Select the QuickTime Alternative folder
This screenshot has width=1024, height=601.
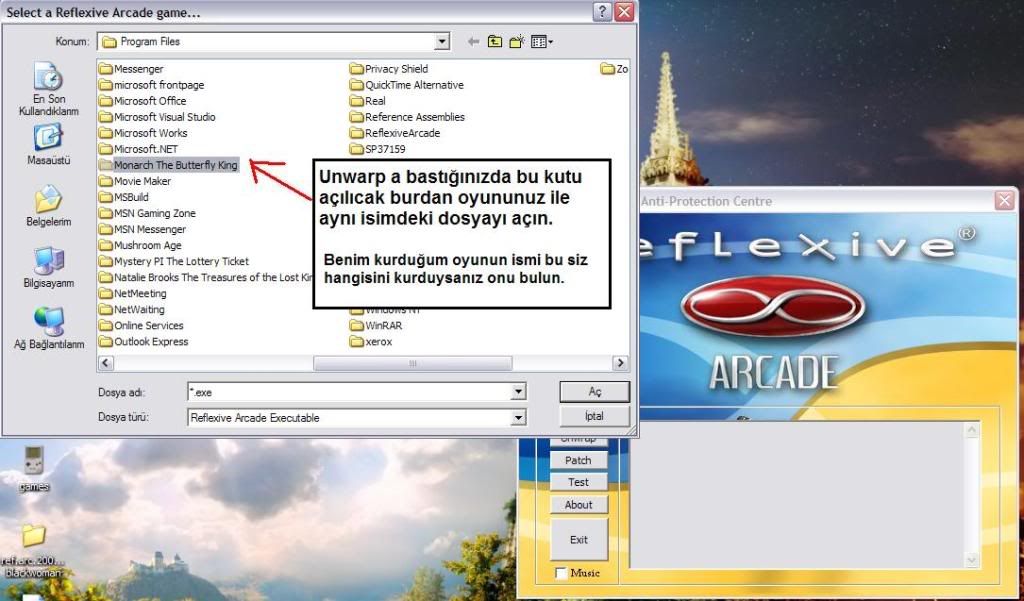pos(407,85)
